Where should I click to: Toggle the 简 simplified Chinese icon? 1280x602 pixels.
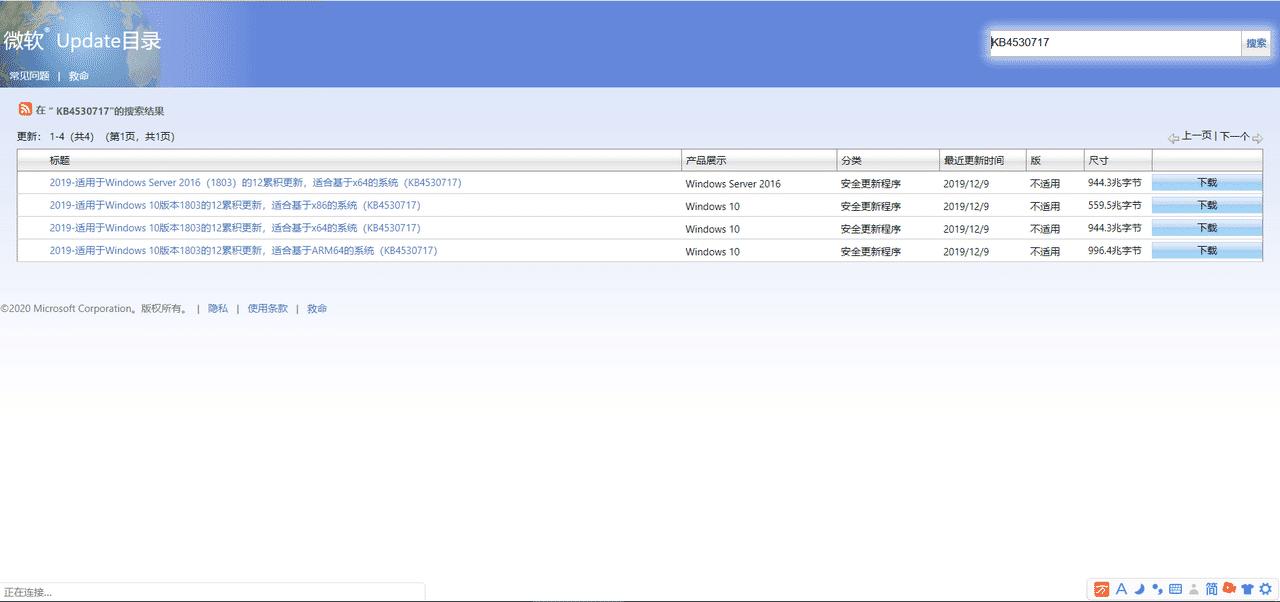[x=1211, y=589]
